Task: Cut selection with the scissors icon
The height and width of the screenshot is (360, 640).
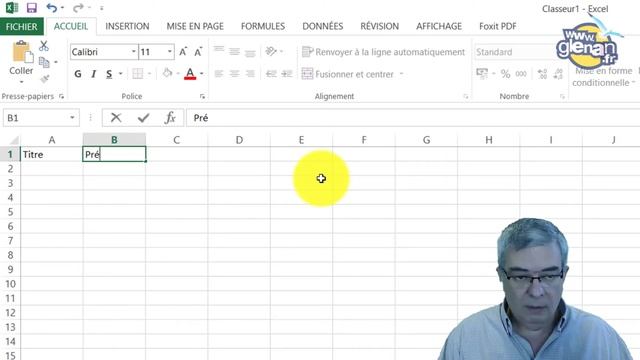Action: point(44,46)
